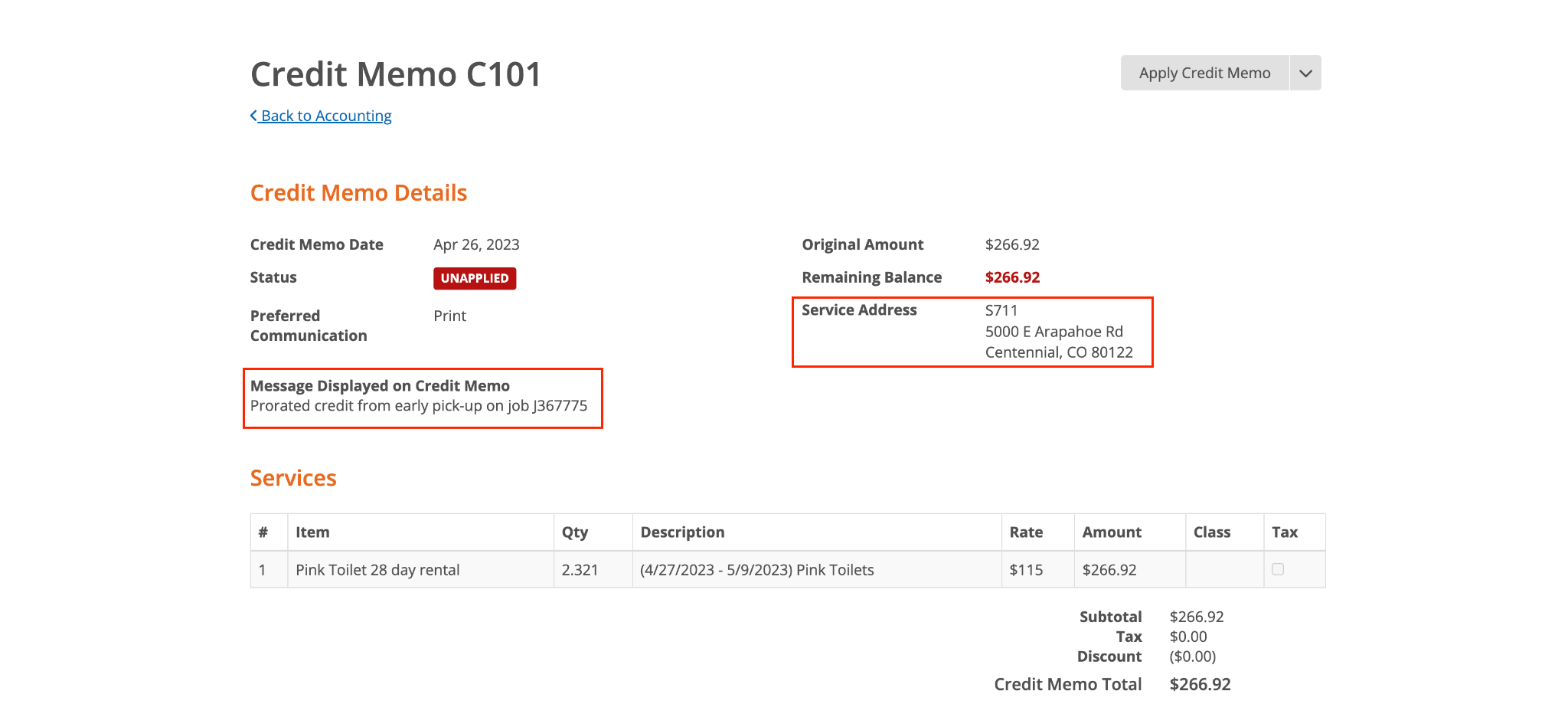
Task: Click the Apply Credit Memo button
Action: coord(1204,73)
